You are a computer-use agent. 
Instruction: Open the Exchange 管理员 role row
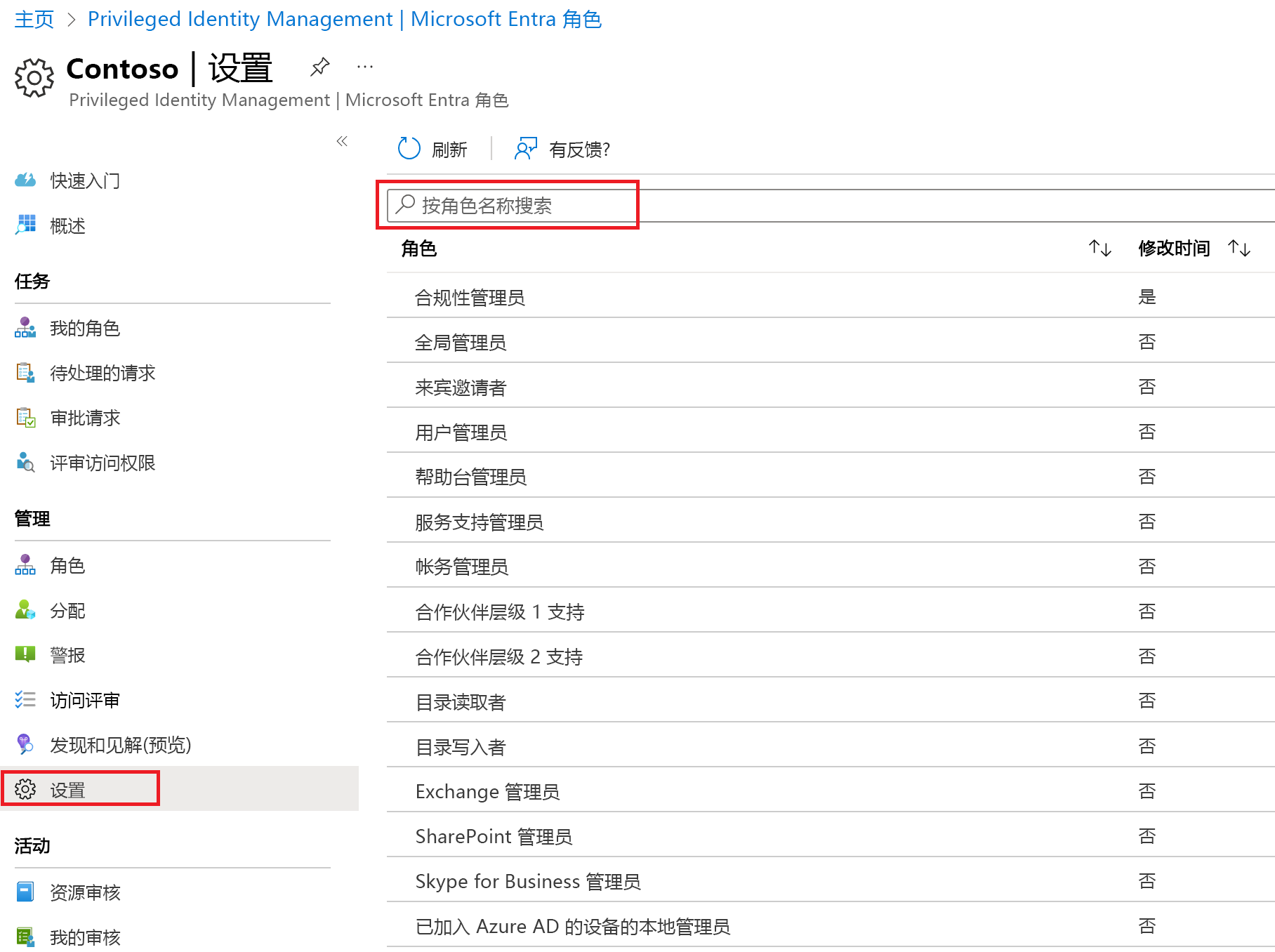point(831,791)
